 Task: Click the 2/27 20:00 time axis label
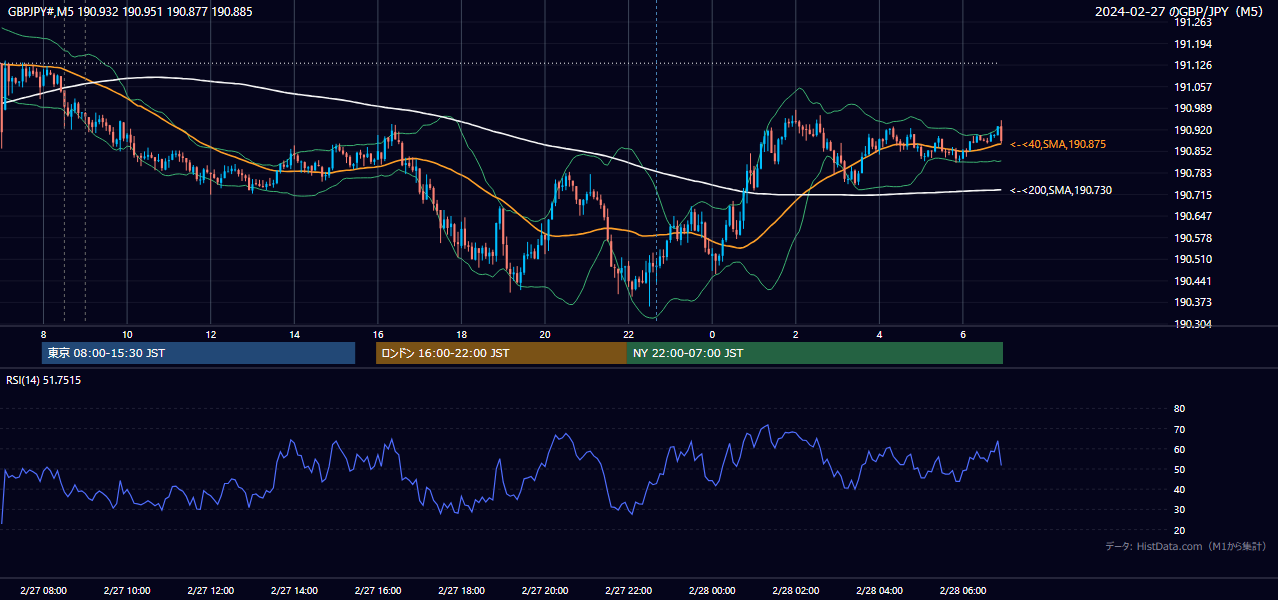[544, 591]
